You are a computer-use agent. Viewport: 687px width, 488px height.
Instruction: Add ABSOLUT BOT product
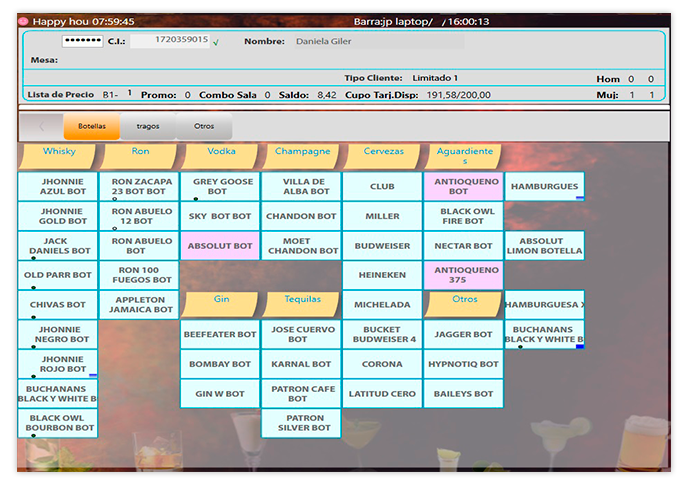click(220, 246)
